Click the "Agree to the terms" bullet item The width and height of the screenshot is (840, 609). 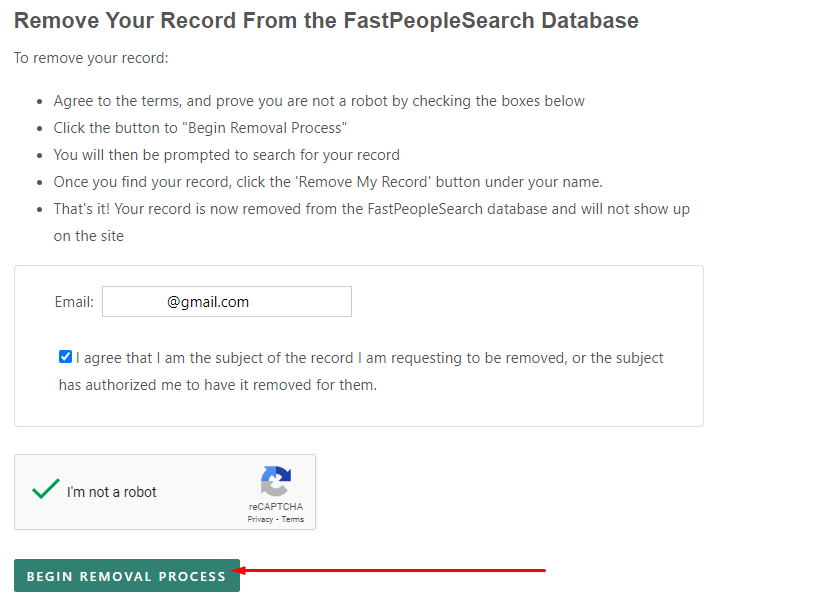pyautogui.click(x=319, y=101)
